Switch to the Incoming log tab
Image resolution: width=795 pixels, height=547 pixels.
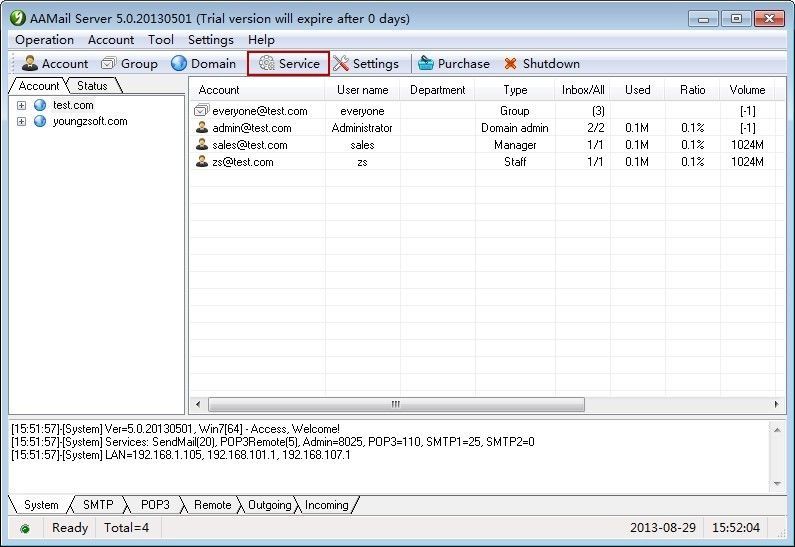coord(327,505)
